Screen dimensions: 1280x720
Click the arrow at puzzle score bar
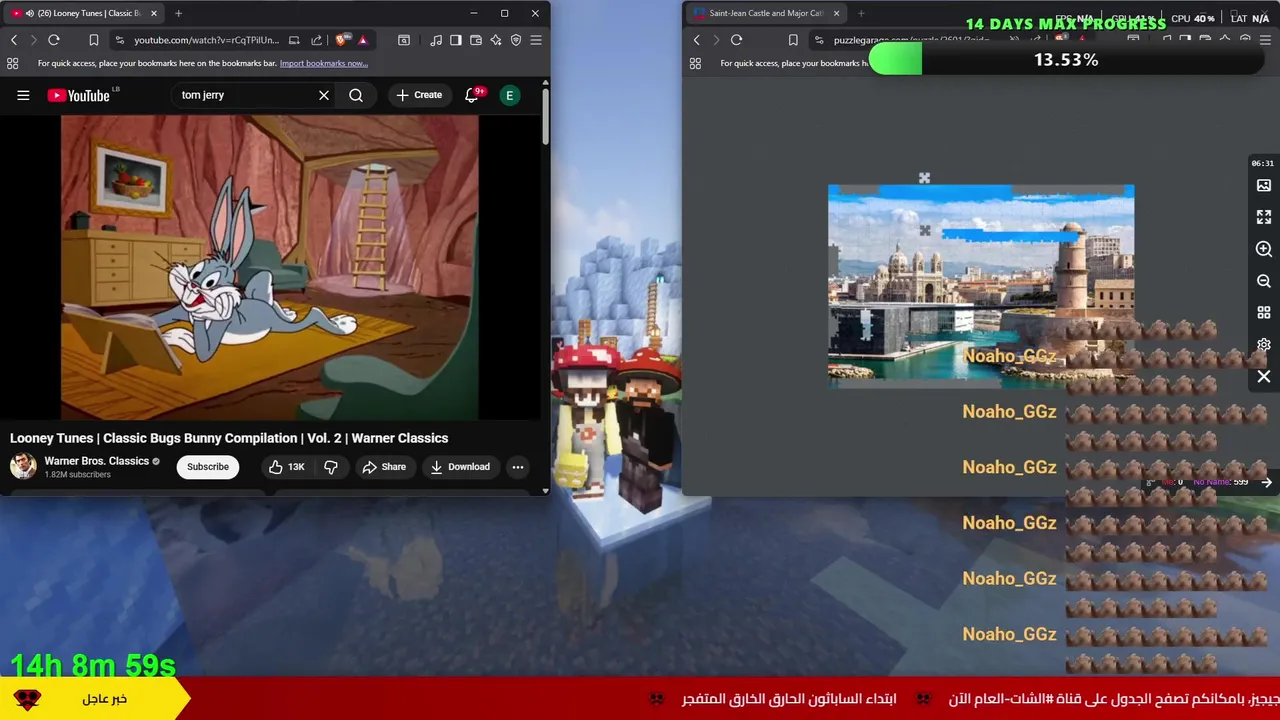(x=1267, y=482)
